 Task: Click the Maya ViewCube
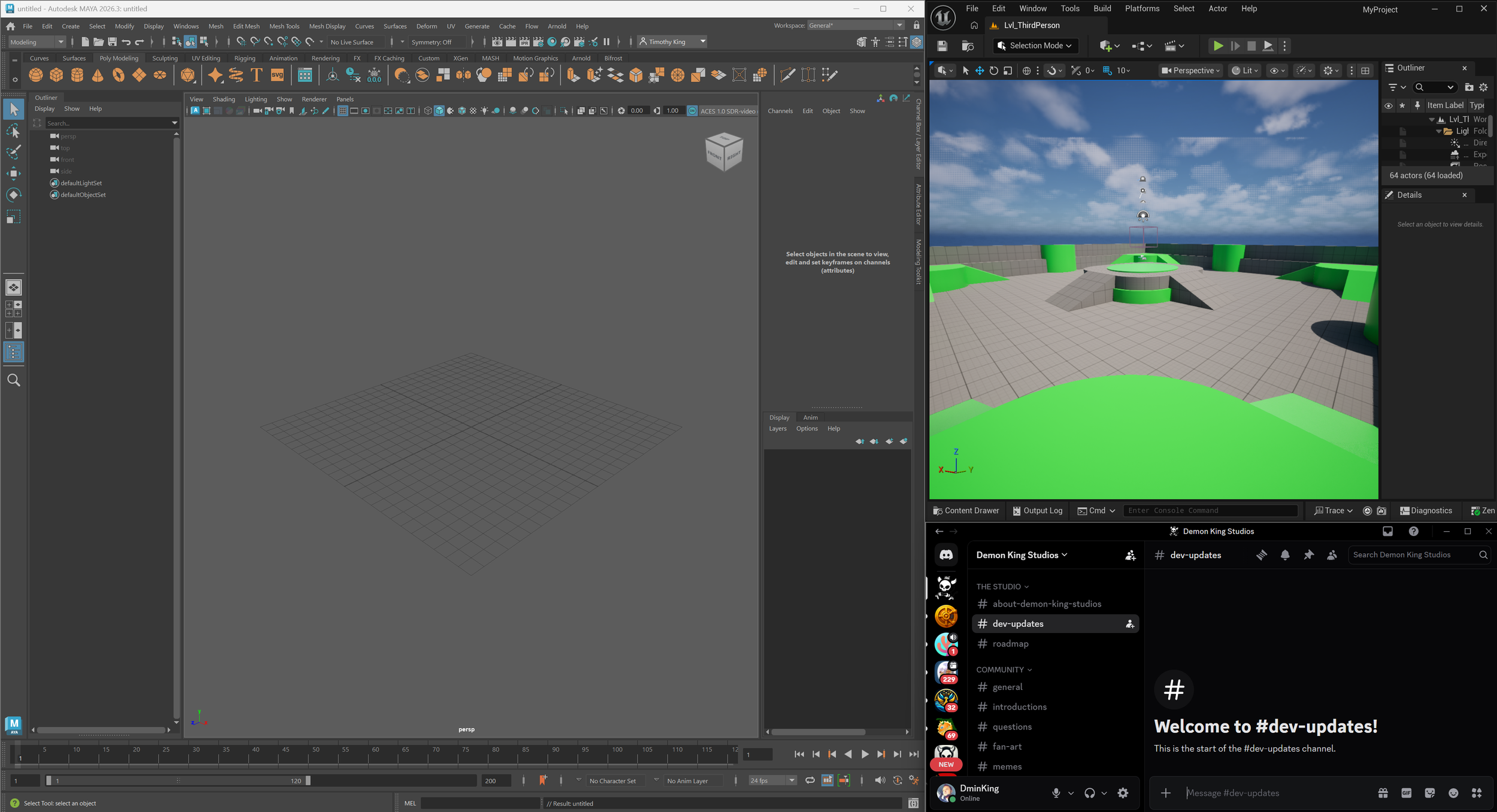click(x=724, y=152)
